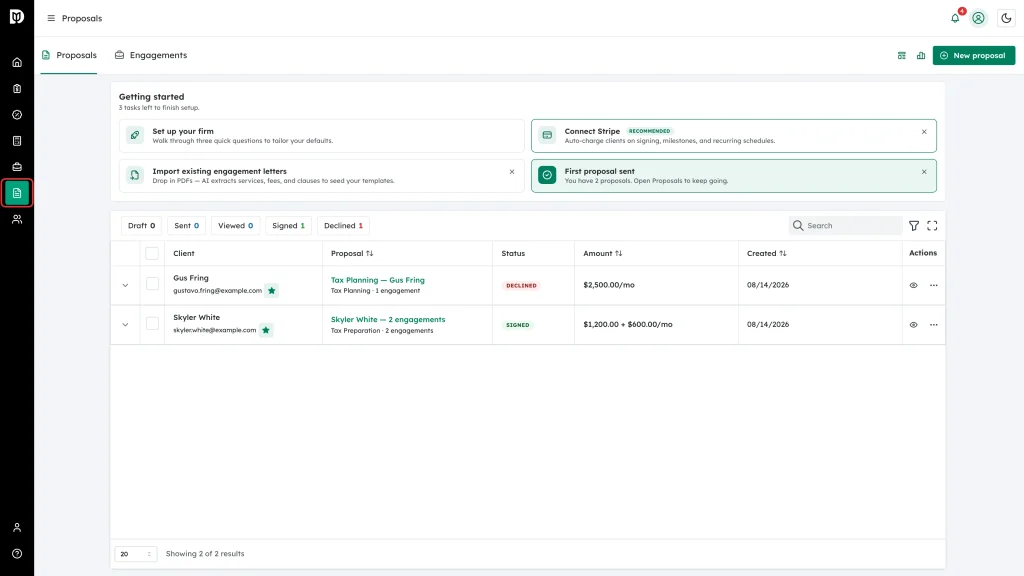Click the $1,200.00 + $600.00/mo amount
The width and height of the screenshot is (1024, 576).
[x=628, y=325]
